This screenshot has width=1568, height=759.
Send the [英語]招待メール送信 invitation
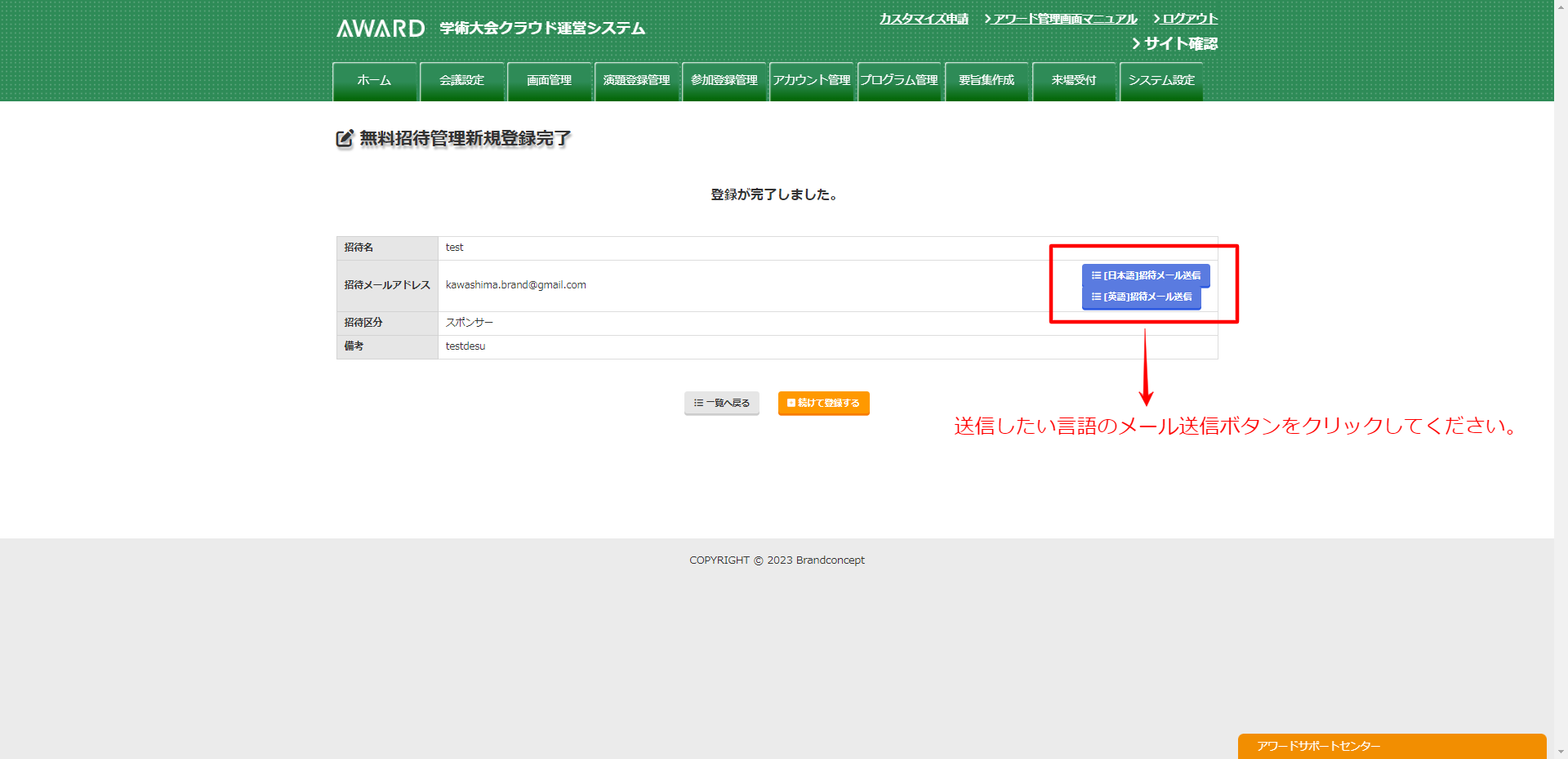point(1141,297)
